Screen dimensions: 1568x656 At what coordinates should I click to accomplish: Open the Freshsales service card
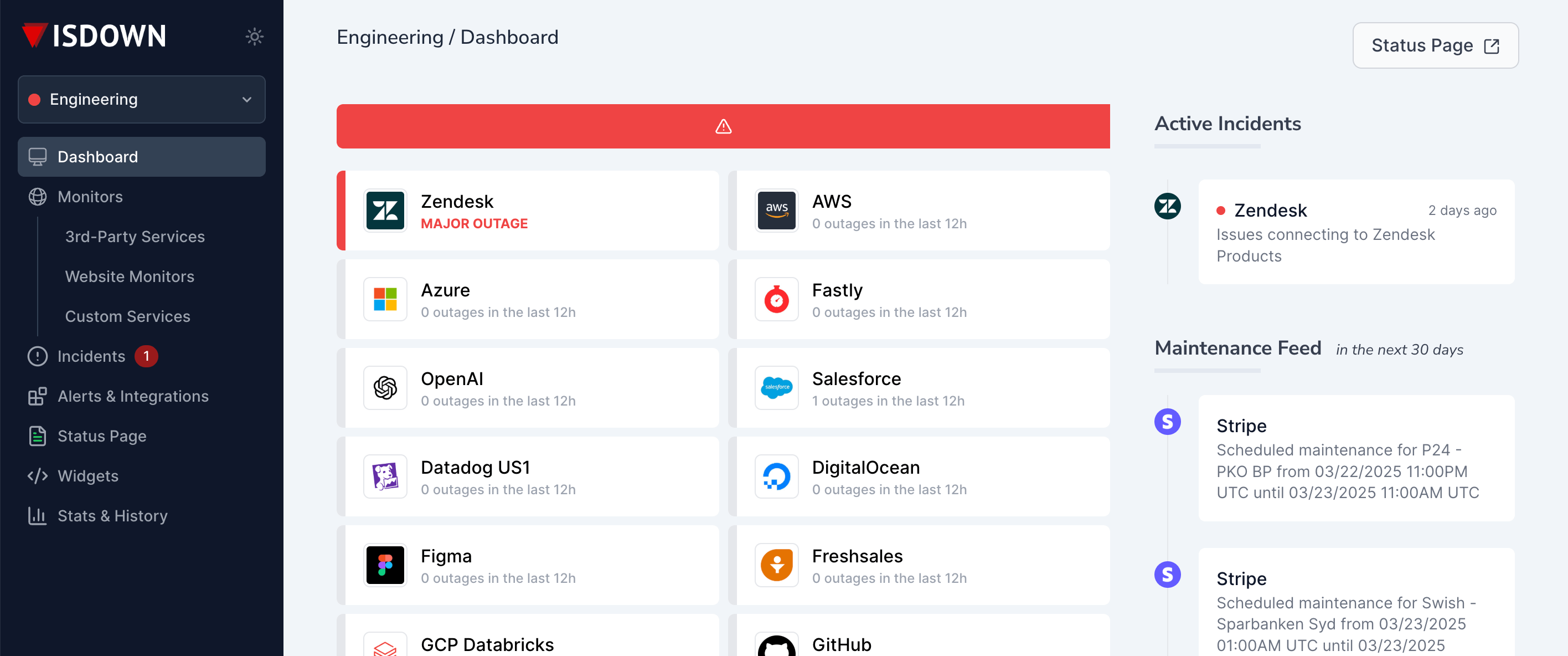point(919,565)
